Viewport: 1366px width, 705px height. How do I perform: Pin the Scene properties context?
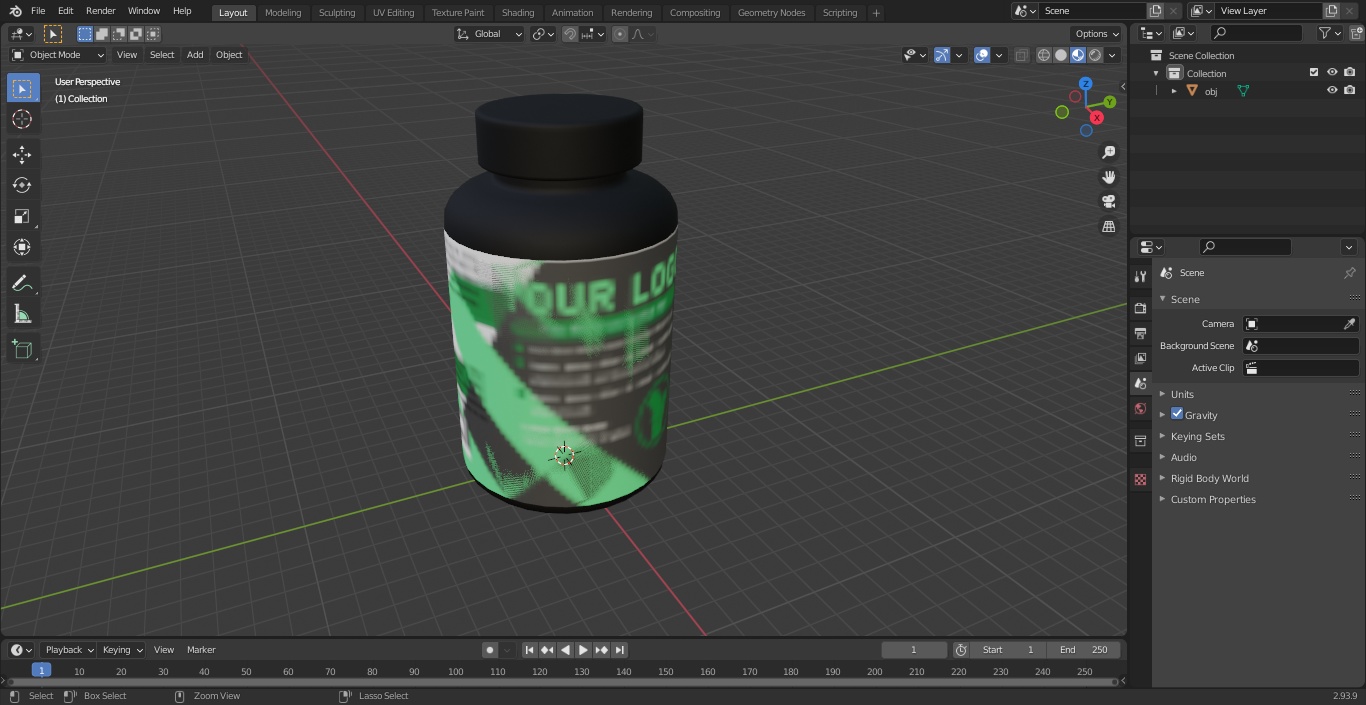(1349, 272)
